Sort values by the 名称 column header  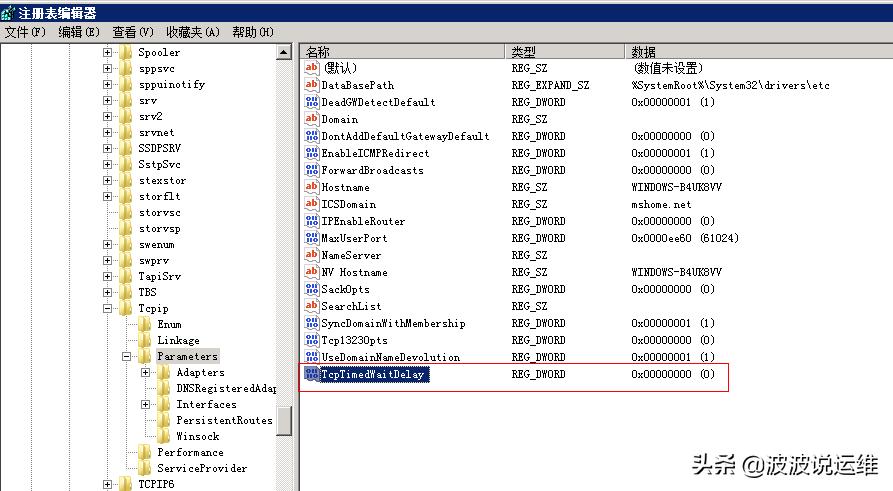402,52
